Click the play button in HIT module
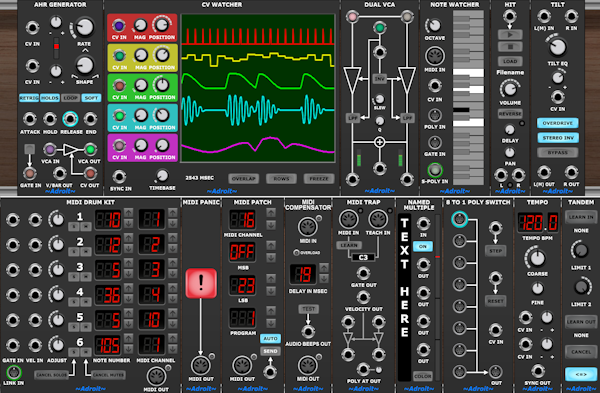Viewport: 600px width, 393px height. (510, 35)
